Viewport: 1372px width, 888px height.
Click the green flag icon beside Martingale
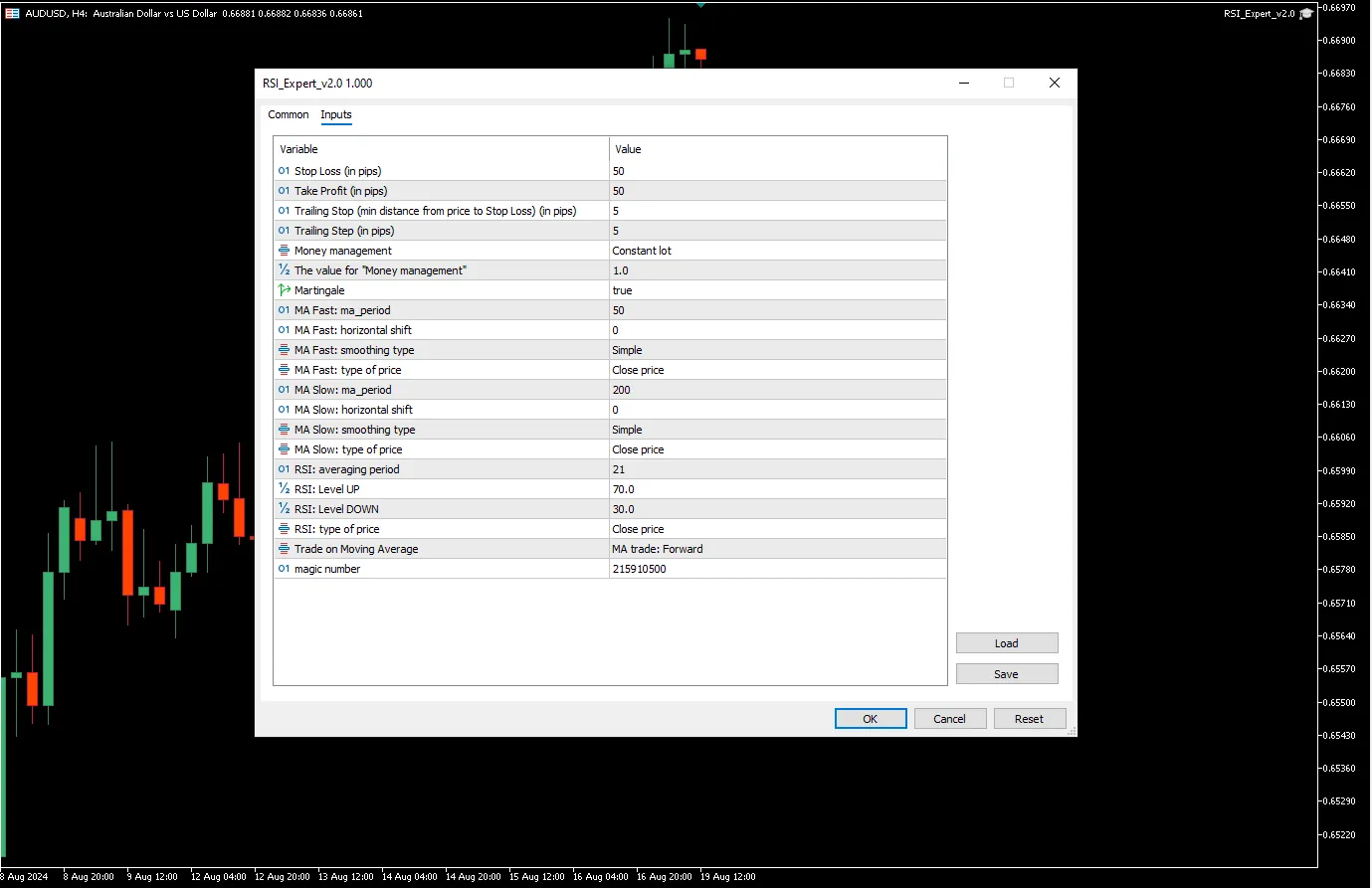[x=282, y=289]
